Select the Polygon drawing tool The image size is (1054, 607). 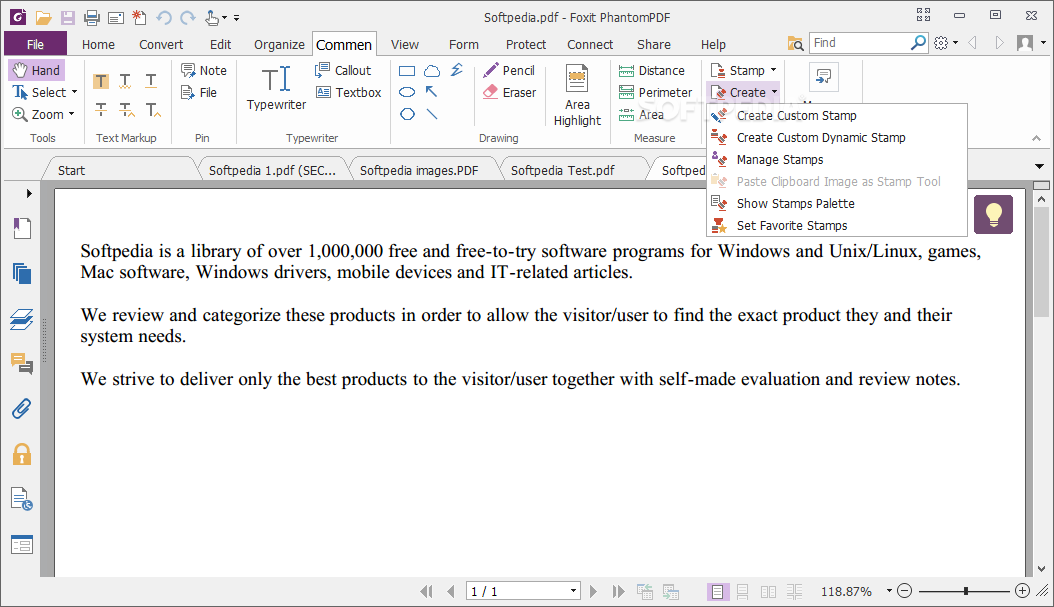(x=407, y=114)
